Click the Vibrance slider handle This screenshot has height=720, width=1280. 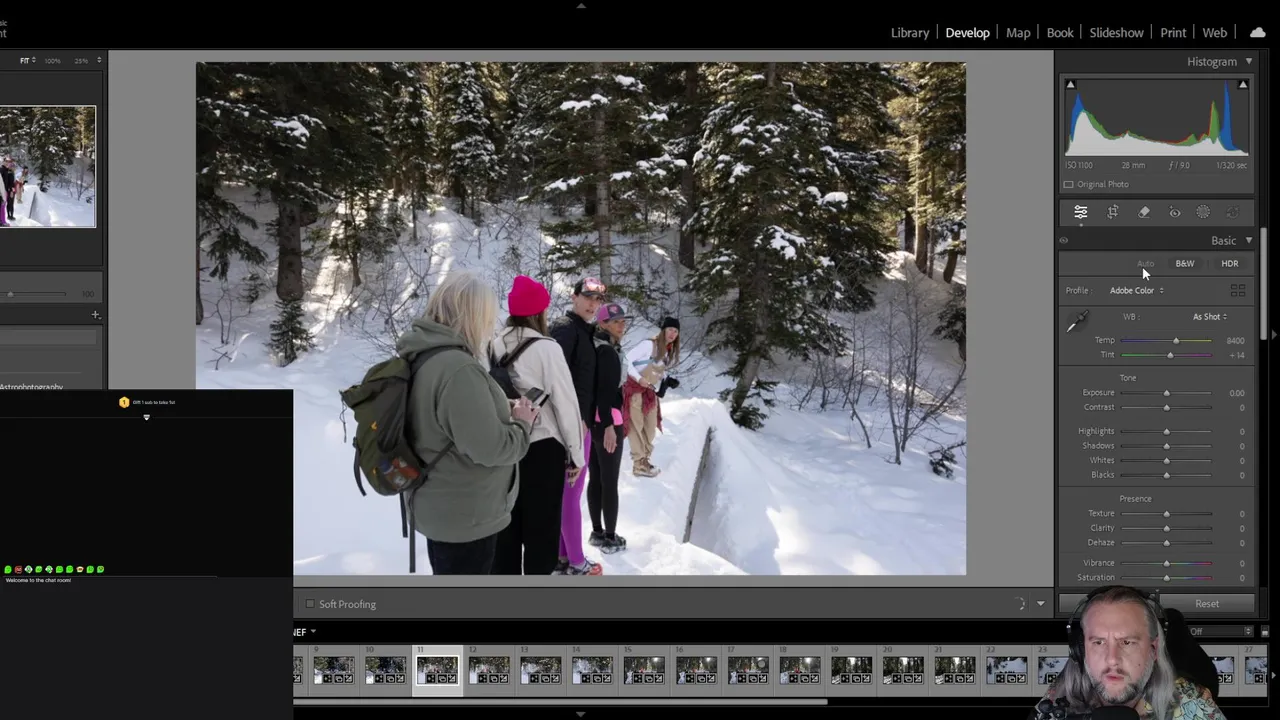[x=1166, y=563]
